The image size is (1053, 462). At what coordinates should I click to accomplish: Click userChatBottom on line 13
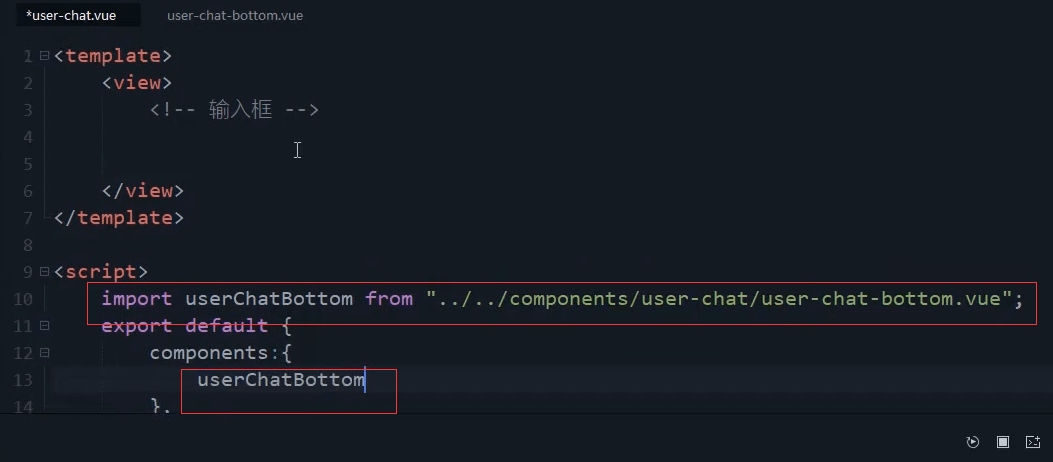(281, 380)
